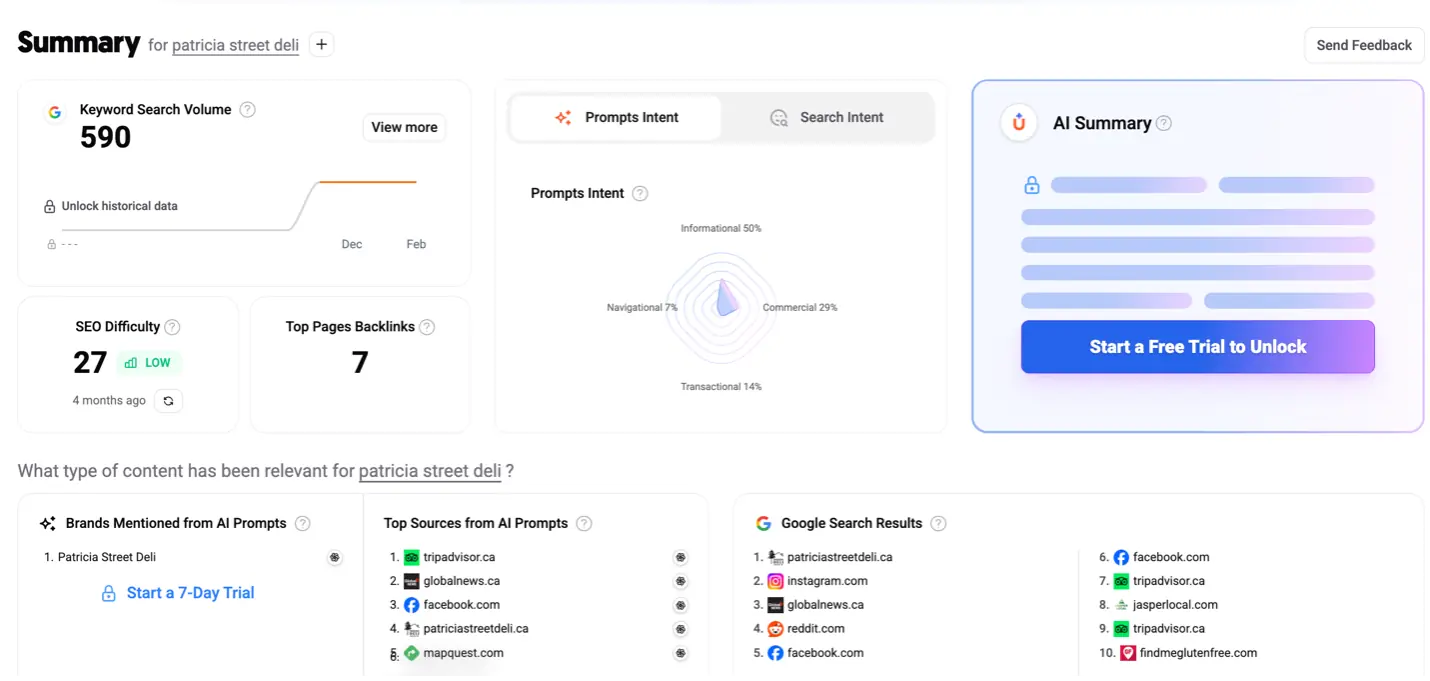Click the Prompts Intent radar chart
This screenshot has width=1430, height=681.
[x=721, y=307]
